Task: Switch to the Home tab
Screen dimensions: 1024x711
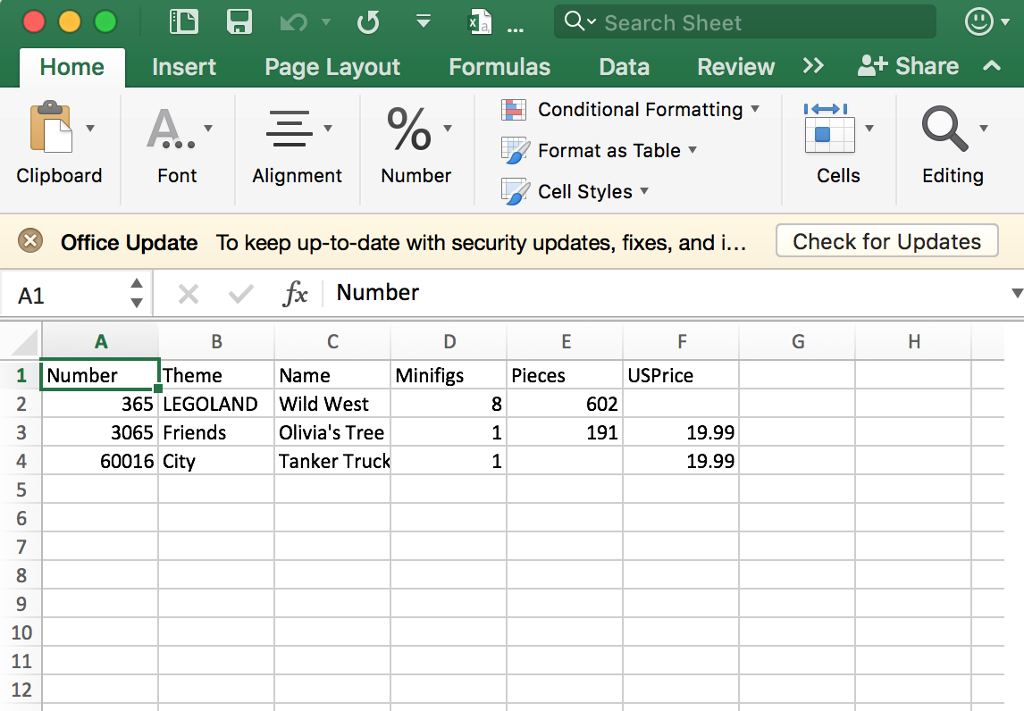Action: 72,67
